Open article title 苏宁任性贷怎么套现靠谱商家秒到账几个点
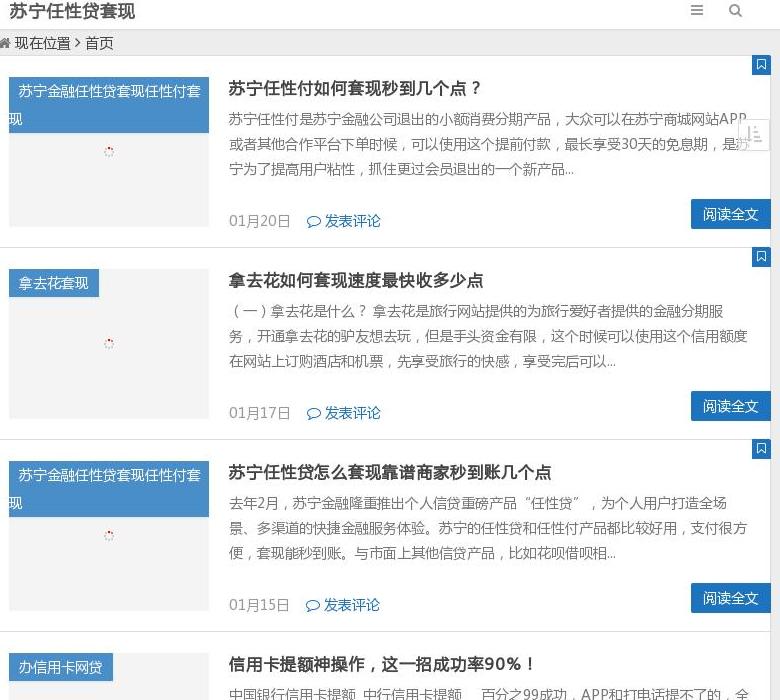 point(390,472)
